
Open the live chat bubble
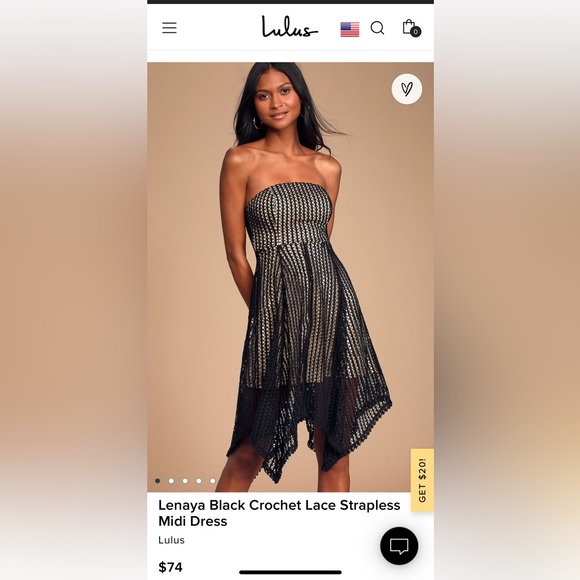tap(399, 546)
